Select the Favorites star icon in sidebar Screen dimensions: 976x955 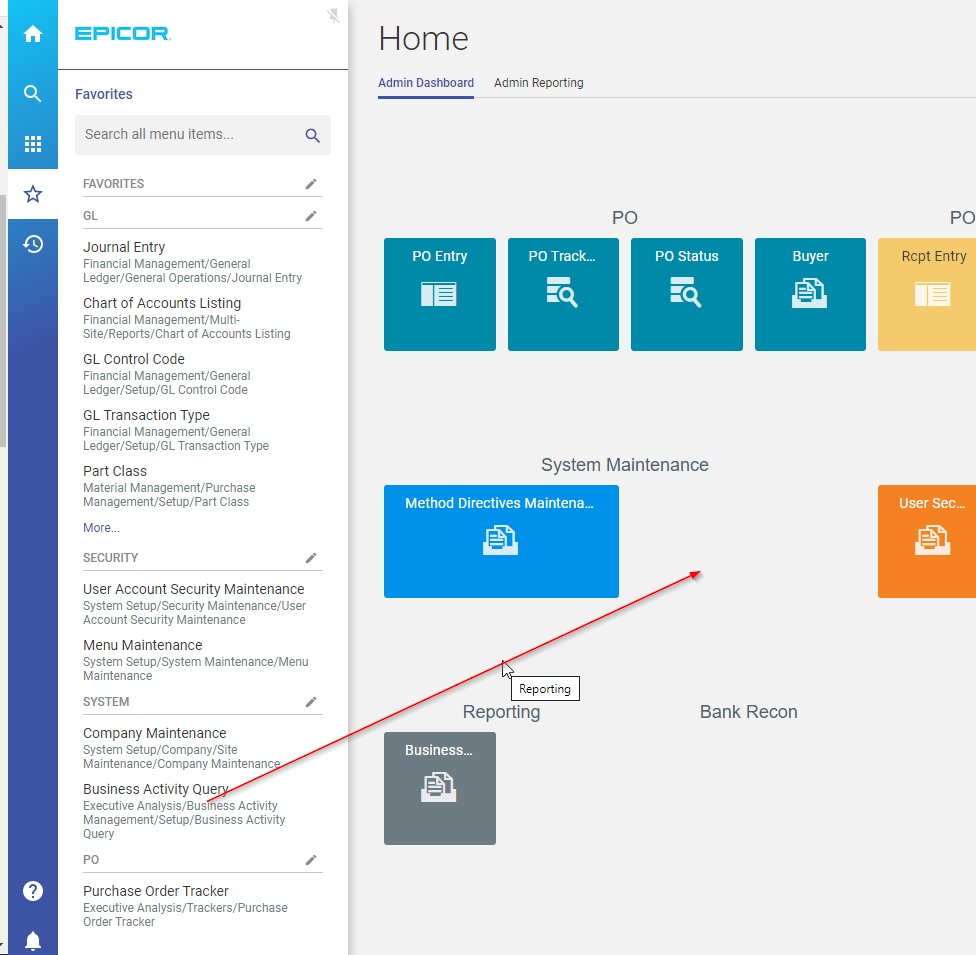click(33, 195)
